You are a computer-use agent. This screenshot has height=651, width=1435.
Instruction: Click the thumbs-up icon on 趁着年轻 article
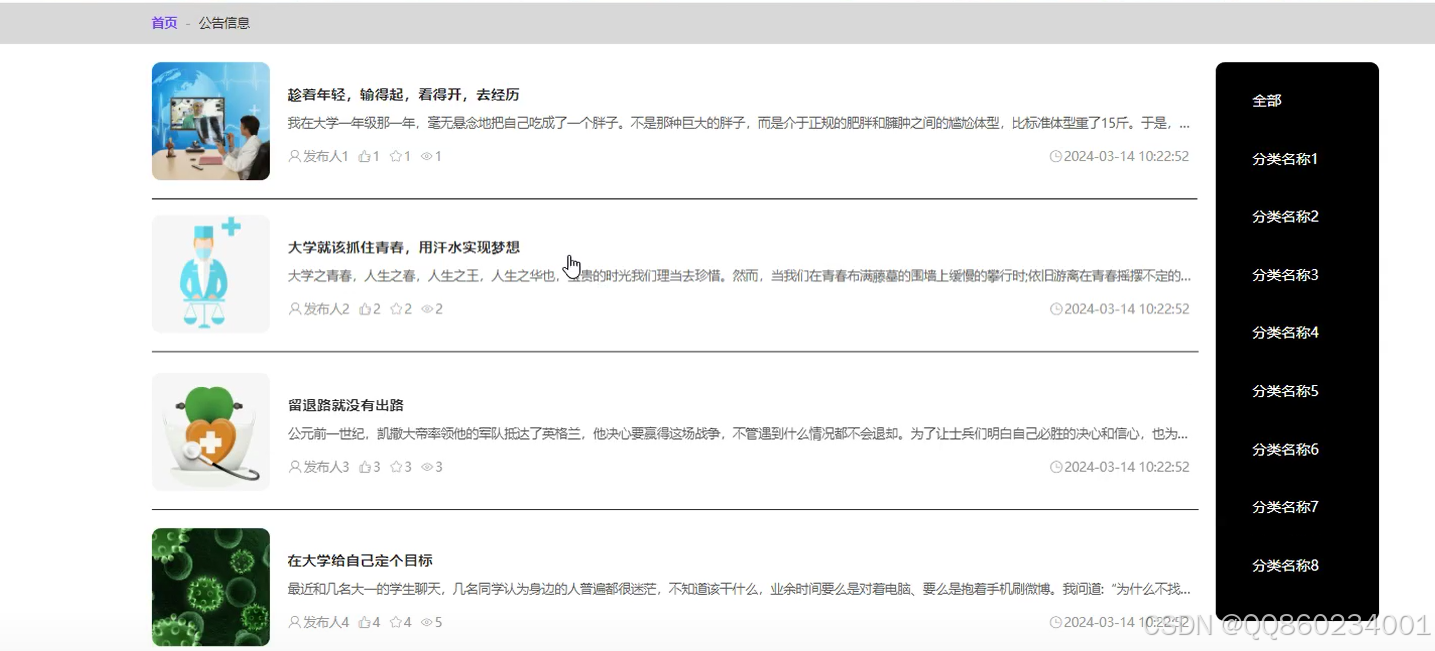pos(362,156)
